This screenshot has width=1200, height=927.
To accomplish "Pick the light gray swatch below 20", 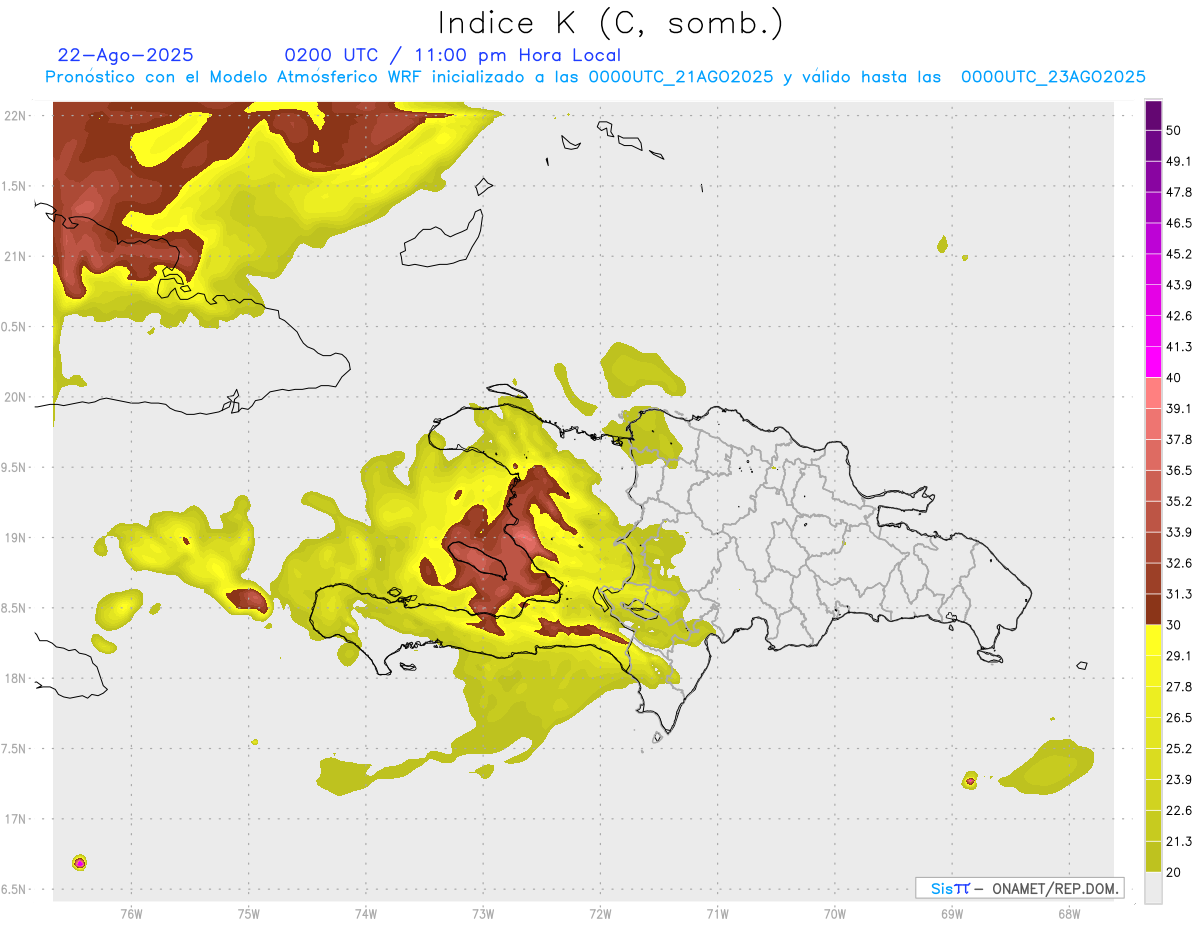I will click(1153, 888).
